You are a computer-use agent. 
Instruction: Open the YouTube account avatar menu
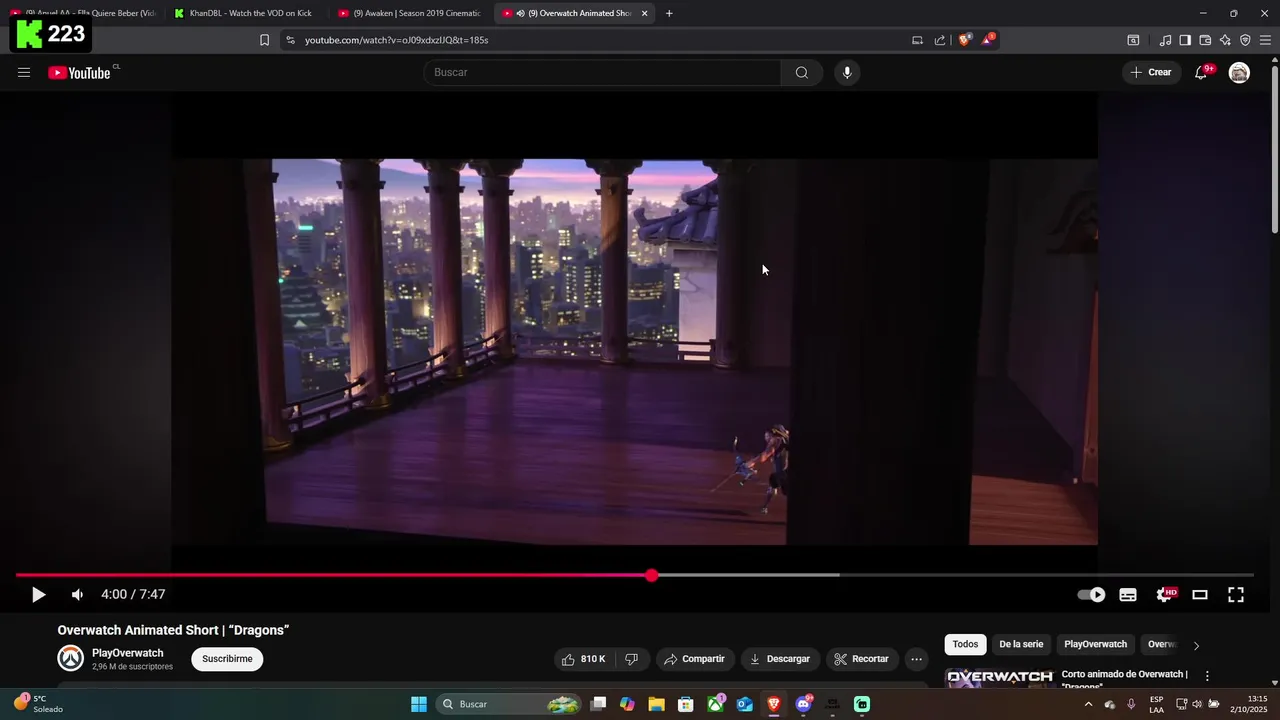point(1239,72)
